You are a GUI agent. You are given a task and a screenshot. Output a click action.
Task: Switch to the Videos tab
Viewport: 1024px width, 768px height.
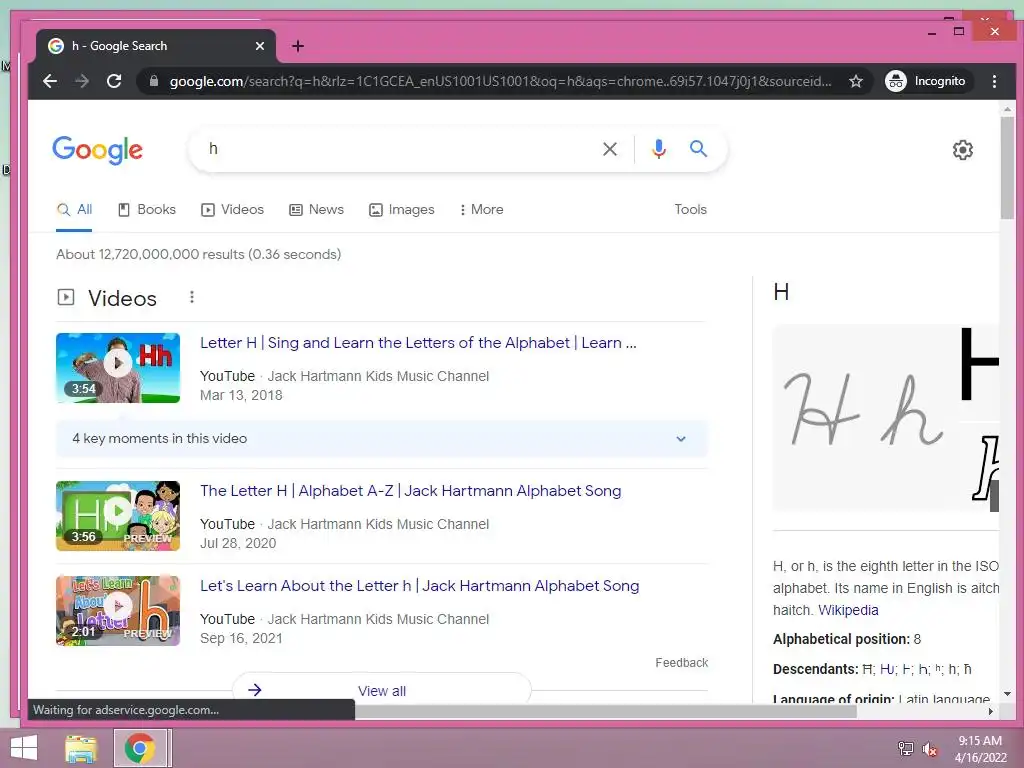(232, 210)
